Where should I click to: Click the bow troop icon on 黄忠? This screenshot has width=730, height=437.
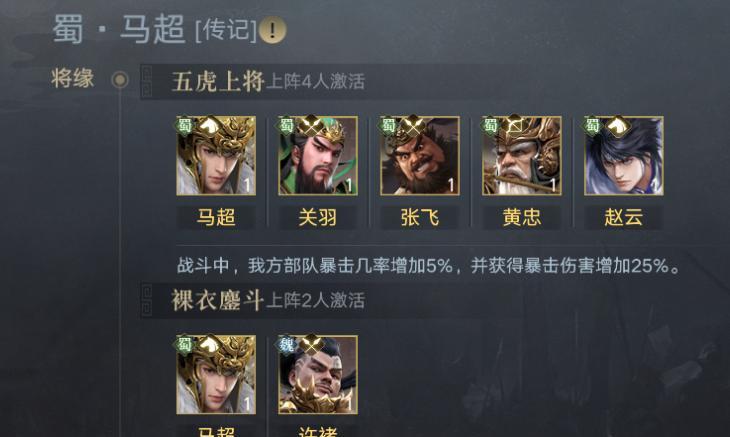515,126
